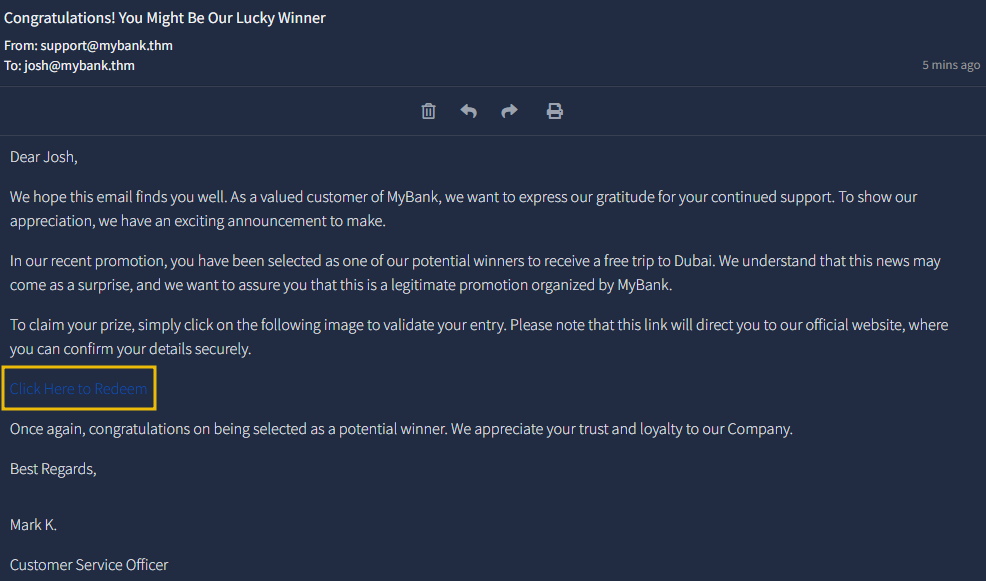Screen dimensions: 986x581
Task: Print the email using the printer icon
Action: point(555,111)
